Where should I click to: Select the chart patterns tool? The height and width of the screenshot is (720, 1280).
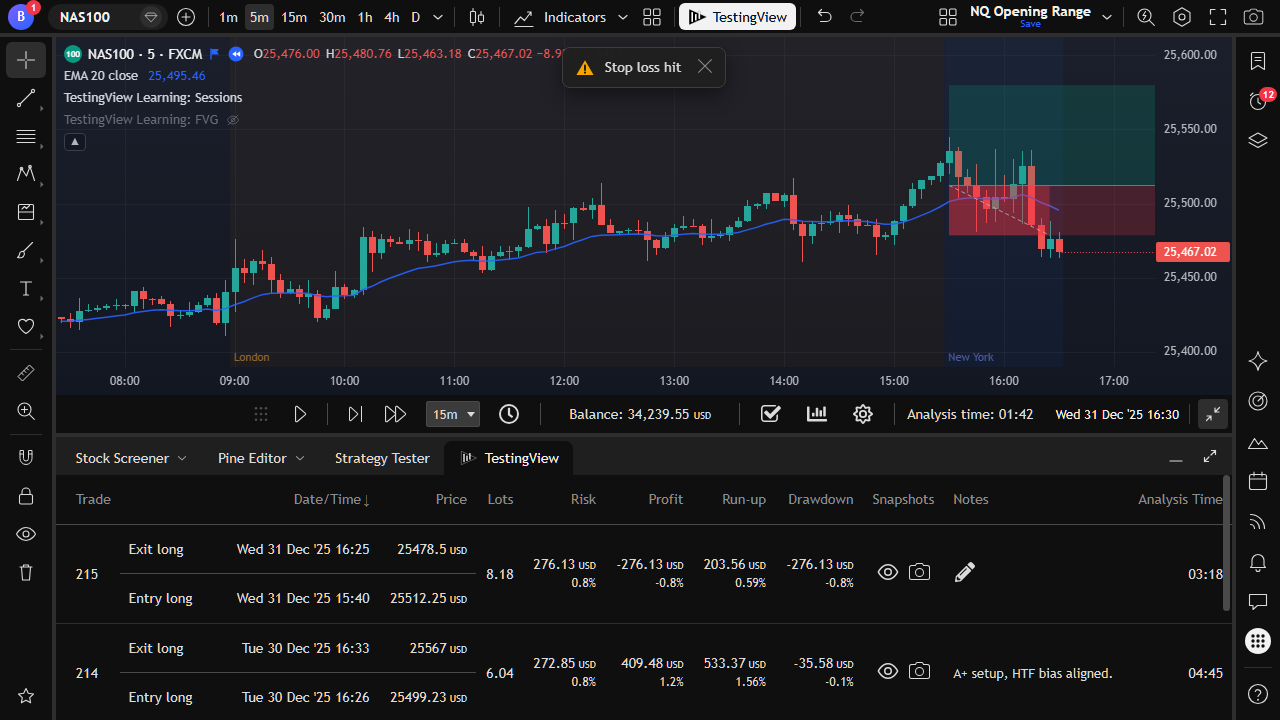pyautogui.click(x=26, y=174)
